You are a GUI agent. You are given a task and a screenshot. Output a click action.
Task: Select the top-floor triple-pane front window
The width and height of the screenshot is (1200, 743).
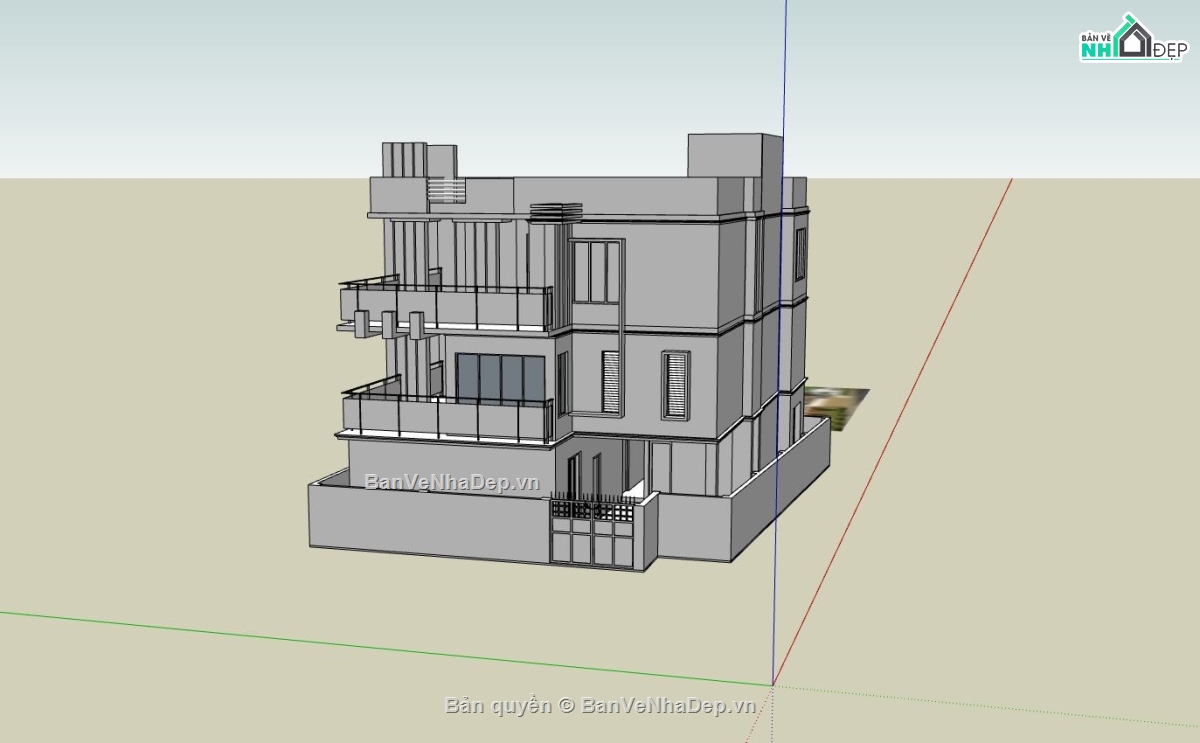[596, 272]
